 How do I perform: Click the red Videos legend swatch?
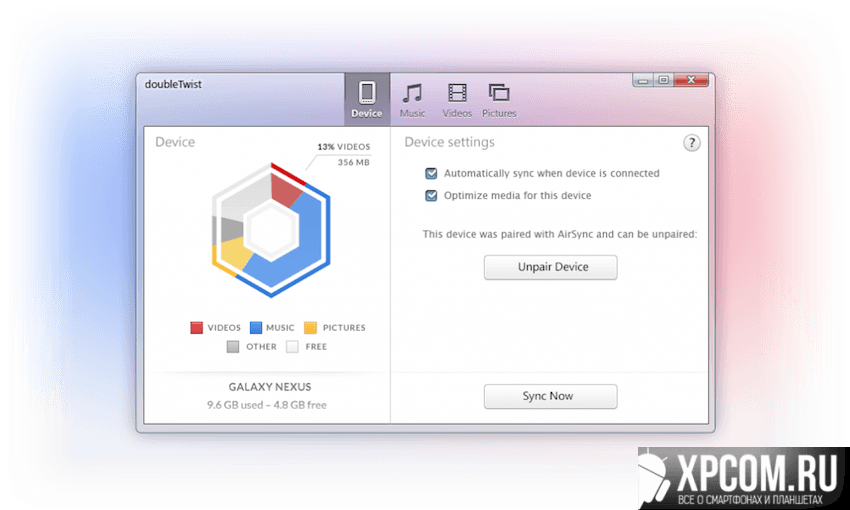pos(197,328)
